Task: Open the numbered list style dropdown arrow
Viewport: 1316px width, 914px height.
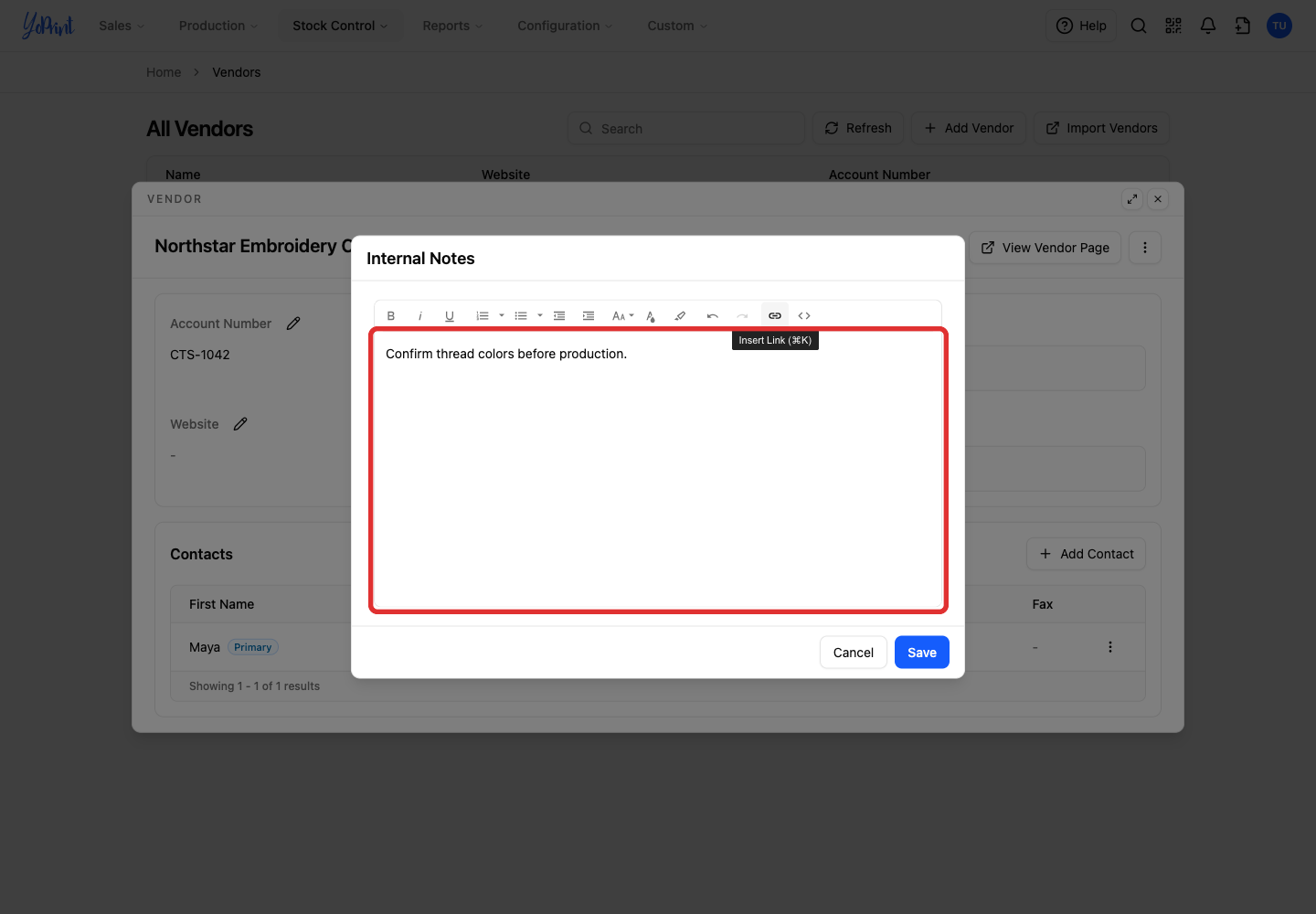Action: tap(502, 315)
